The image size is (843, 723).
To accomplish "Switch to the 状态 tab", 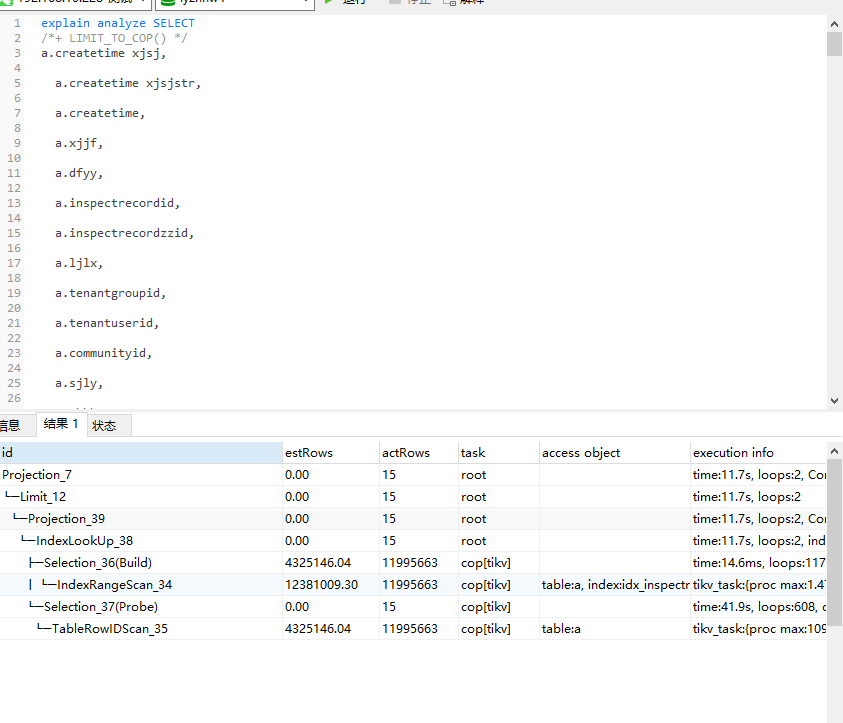I will click(x=105, y=425).
